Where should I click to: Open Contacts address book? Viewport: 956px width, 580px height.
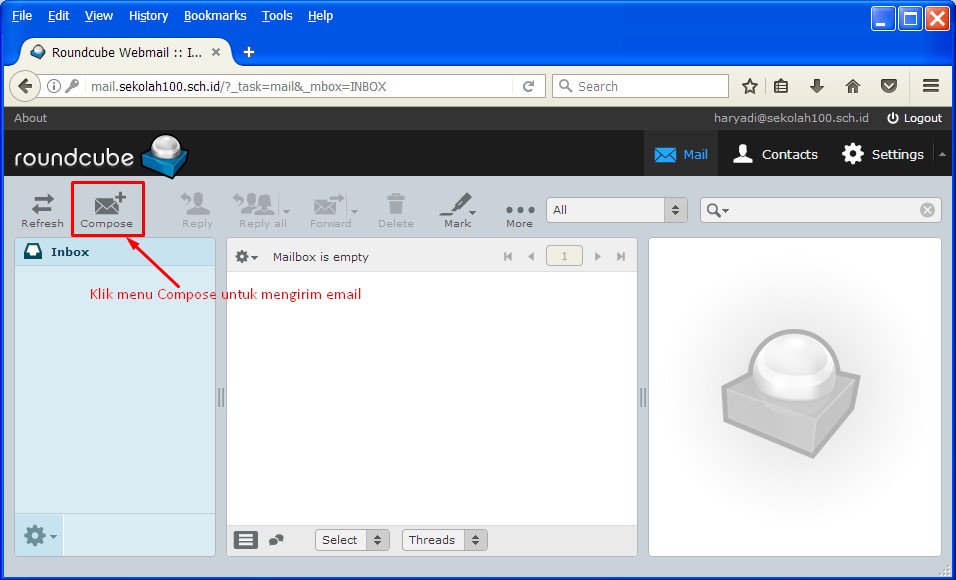pos(775,154)
